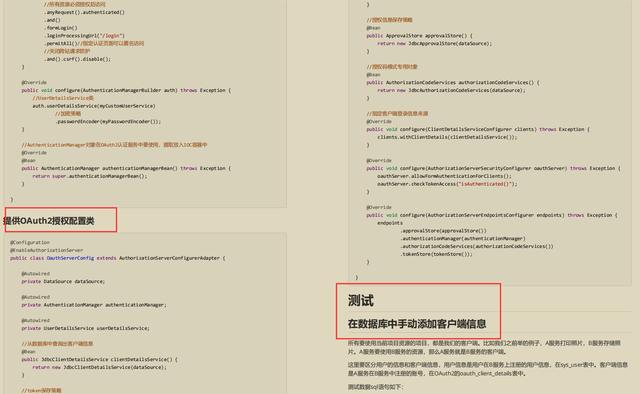The image size is (640, 394).
Task: Click '.authorizationCodeServices(authorizationCodeServices())' line
Action: click(477, 246)
